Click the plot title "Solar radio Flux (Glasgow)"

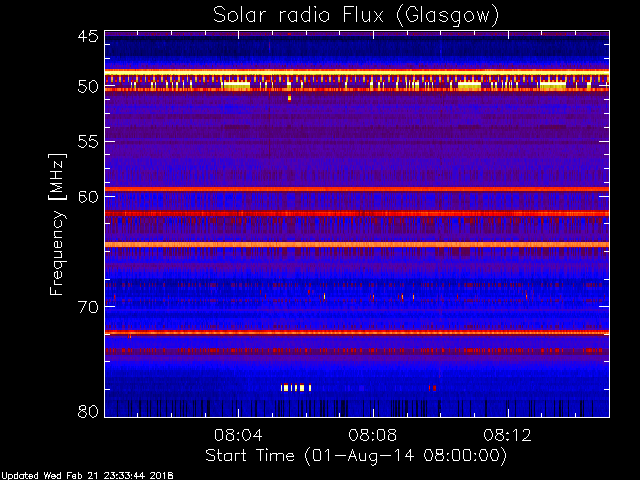click(356, 16)
